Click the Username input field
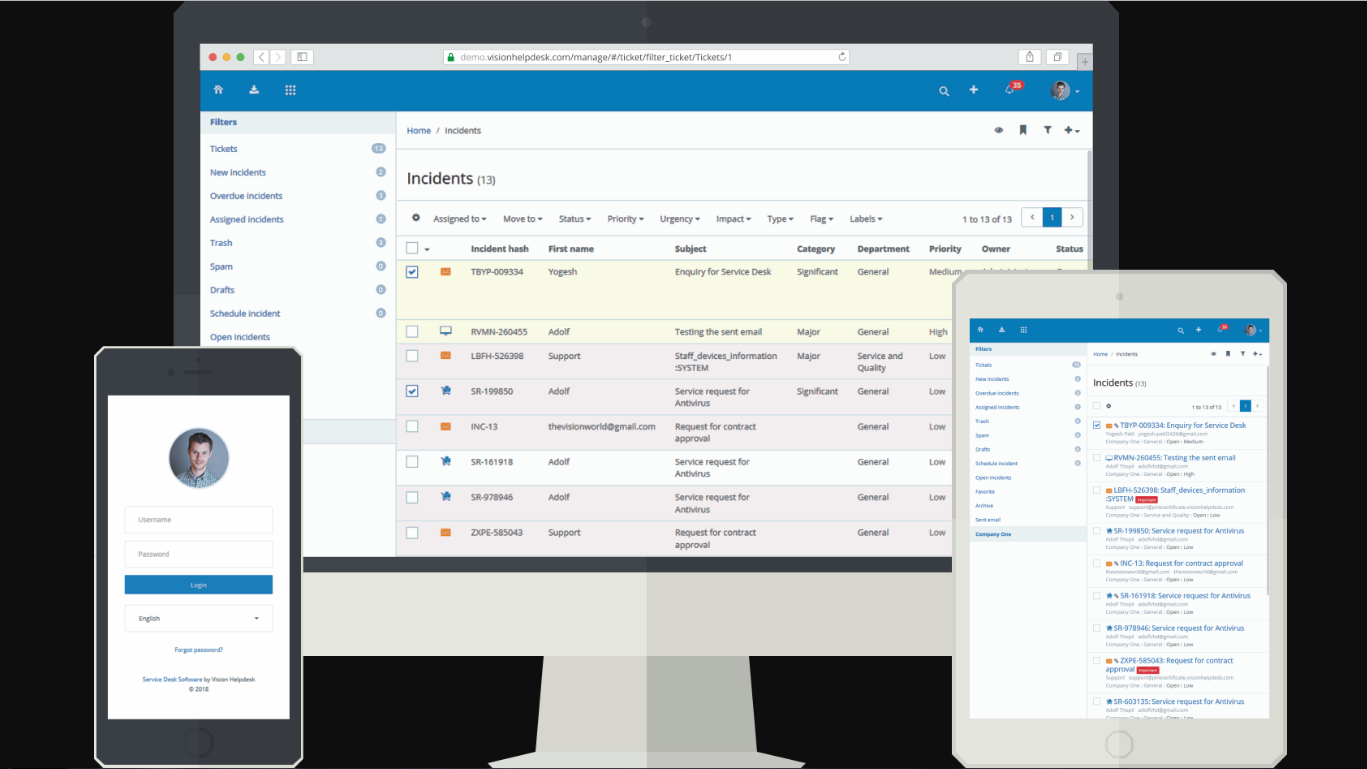1367x769 pixels. (198, 520)
